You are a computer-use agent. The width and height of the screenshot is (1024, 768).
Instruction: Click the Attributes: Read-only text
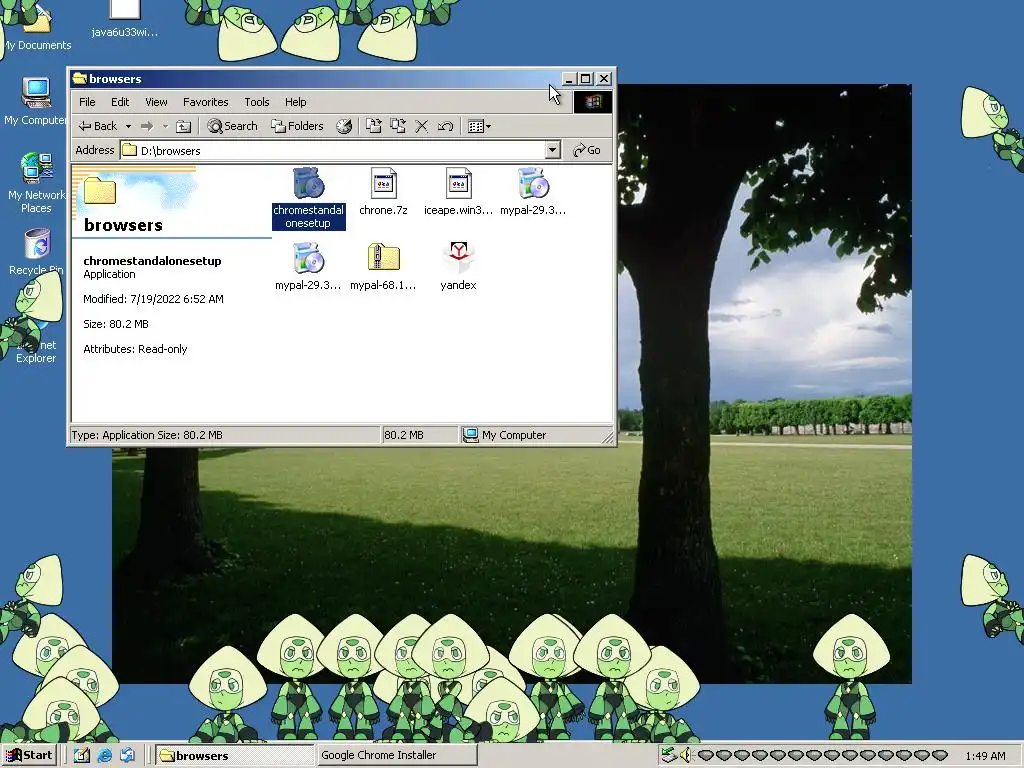(x=135, y=349)
